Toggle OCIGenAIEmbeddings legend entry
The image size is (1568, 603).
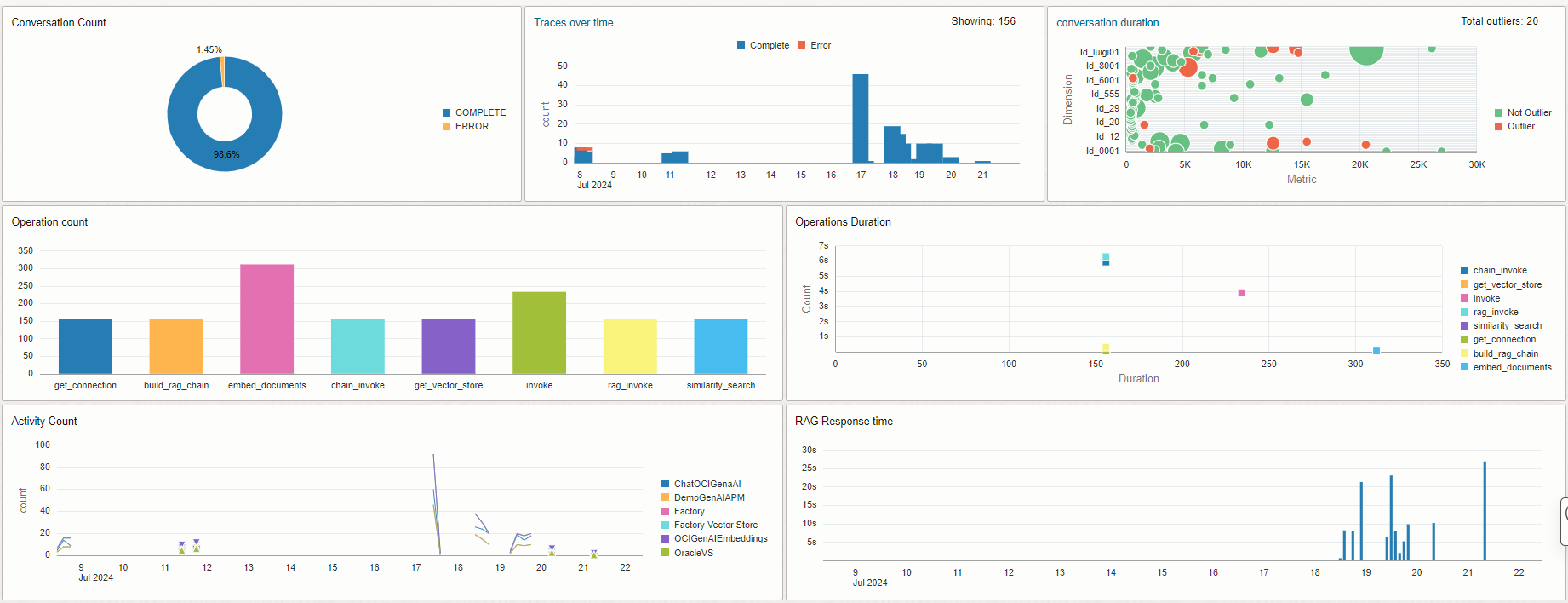pyautogui.click(x=714, y=538)
